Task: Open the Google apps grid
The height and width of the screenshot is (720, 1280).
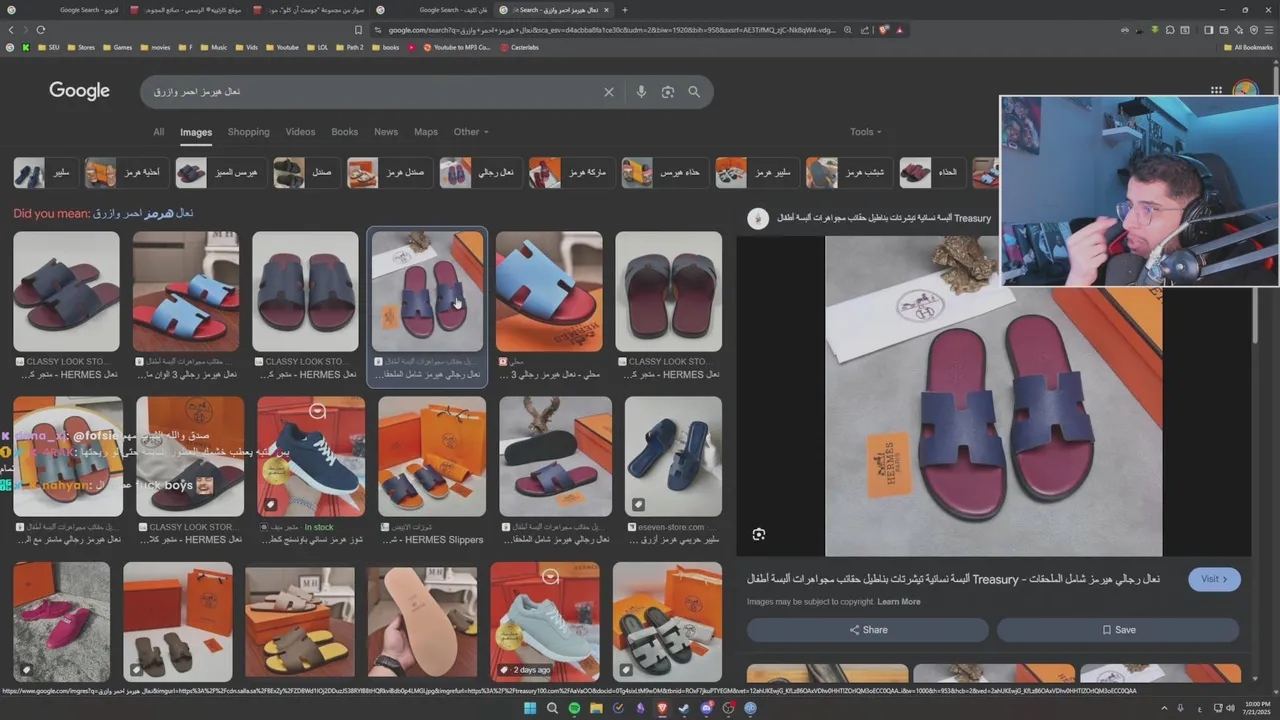Action: click(x=1216, y=90)
